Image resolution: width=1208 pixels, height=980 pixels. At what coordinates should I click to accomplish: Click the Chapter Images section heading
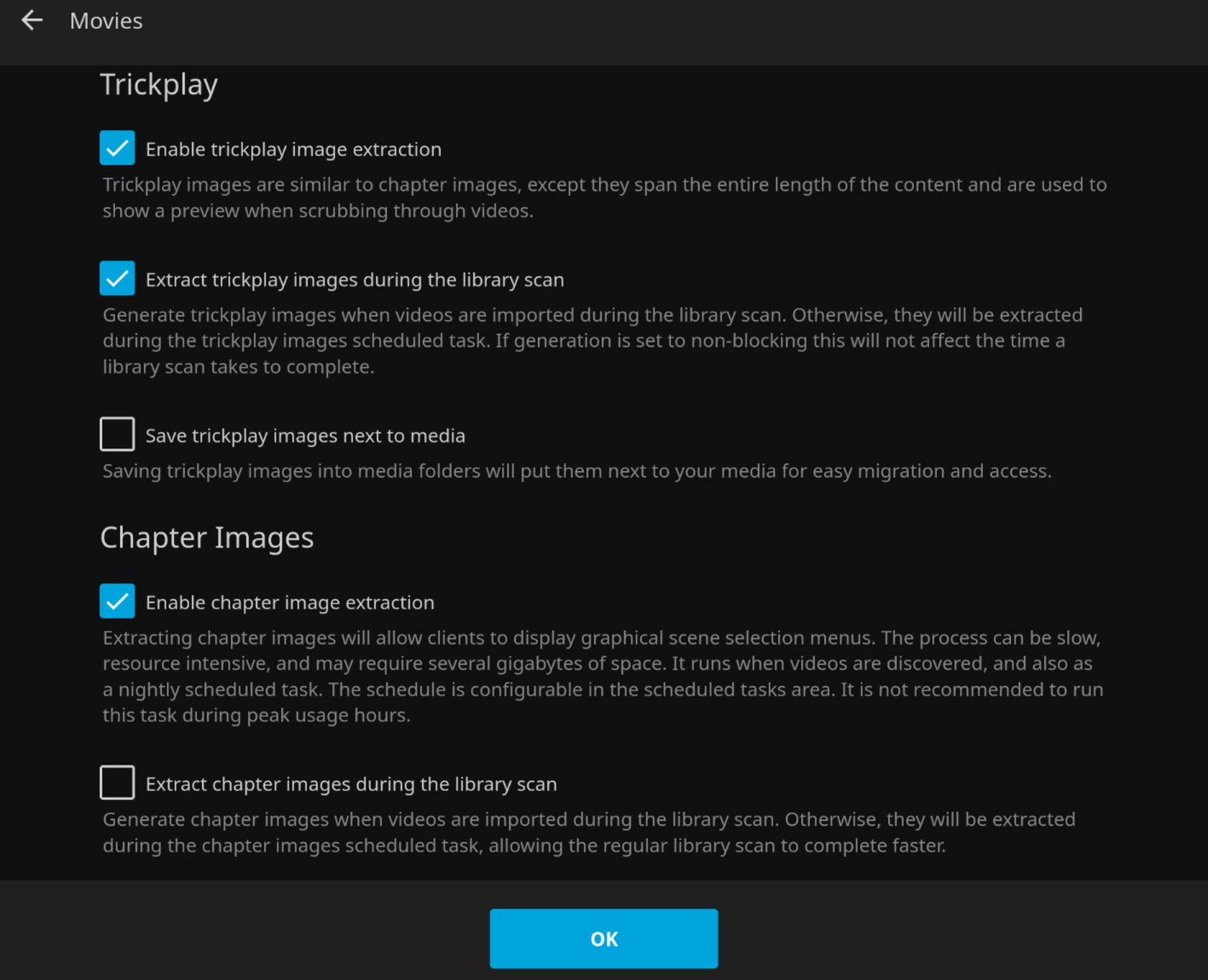click(x=206, y=538)
